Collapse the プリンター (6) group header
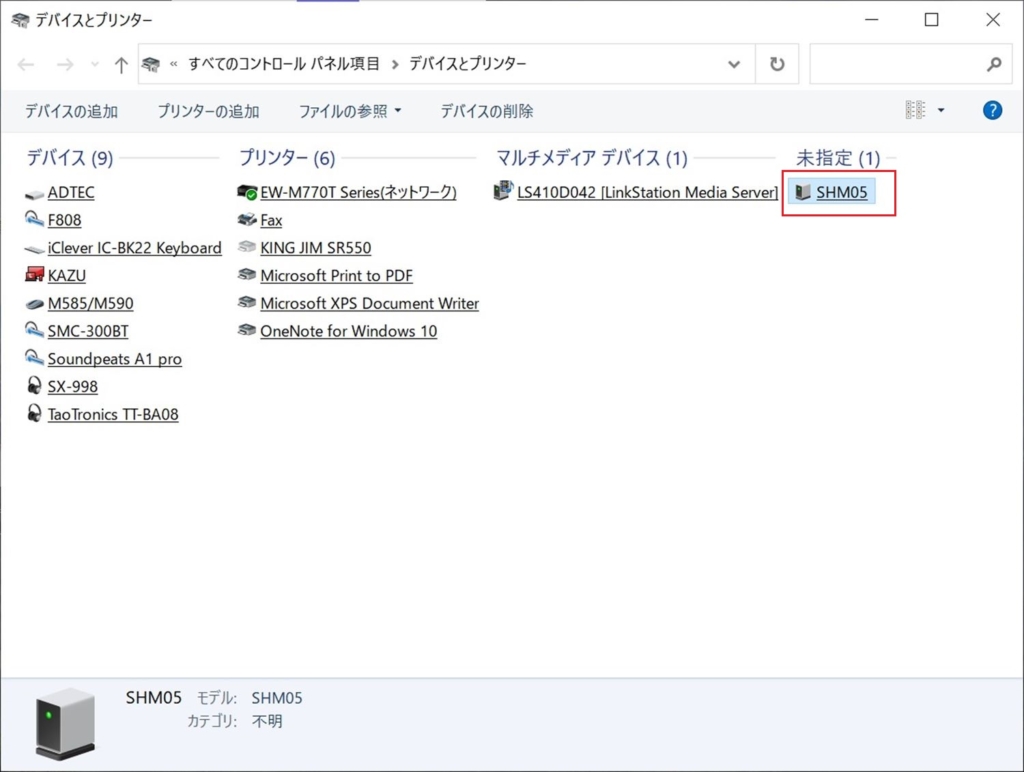The width and height of the screenshot is (1024, 772). (x=287, y=158)
